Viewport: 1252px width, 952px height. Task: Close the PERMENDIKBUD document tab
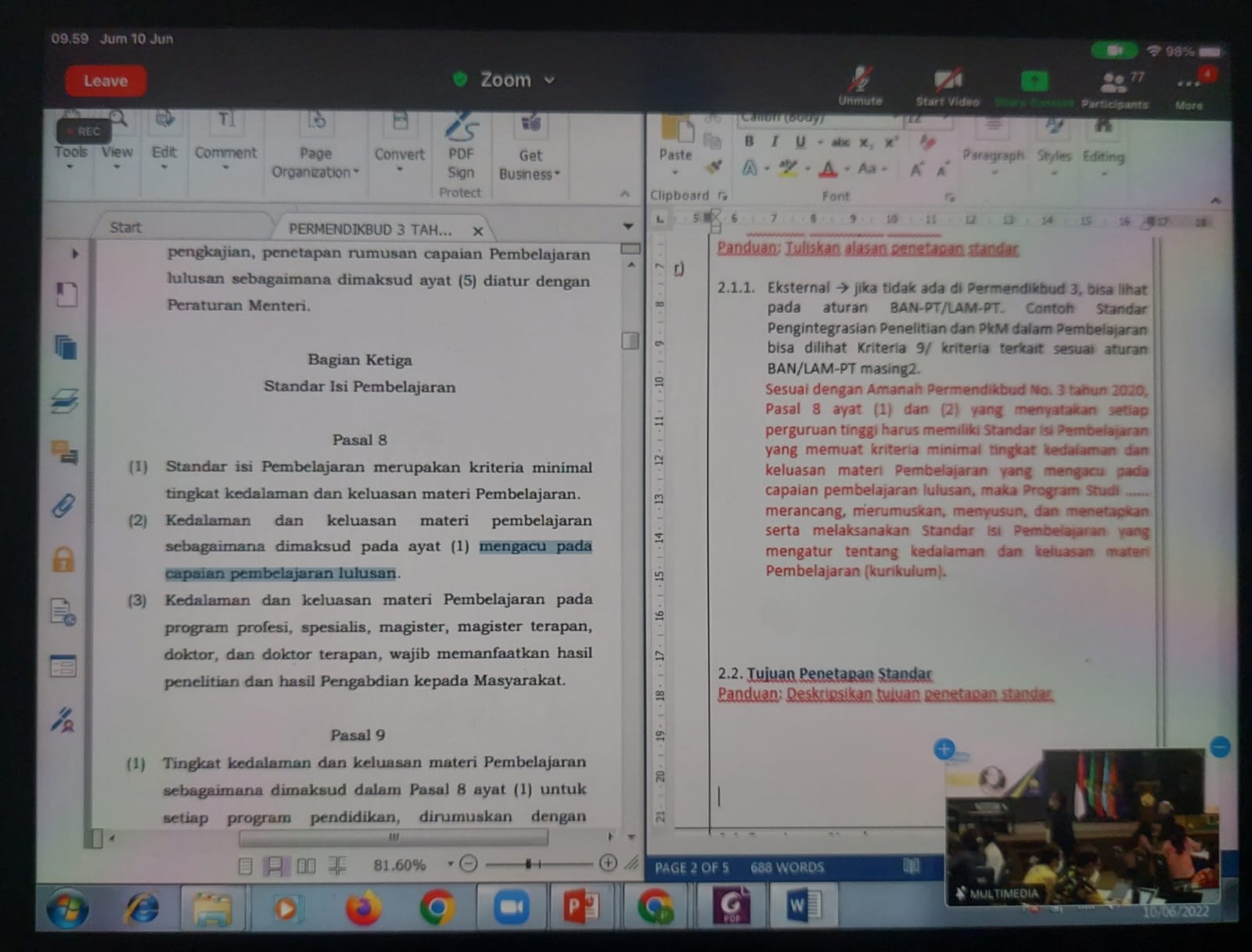click(x=477, y=231)
